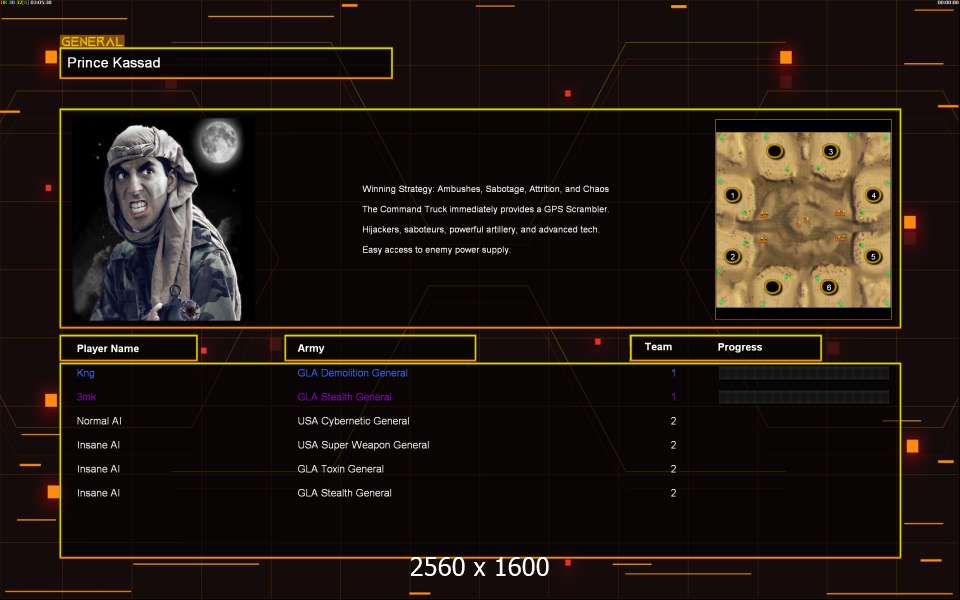Click start position 1 on the map

pyautogui.click(x=733, y=195)
